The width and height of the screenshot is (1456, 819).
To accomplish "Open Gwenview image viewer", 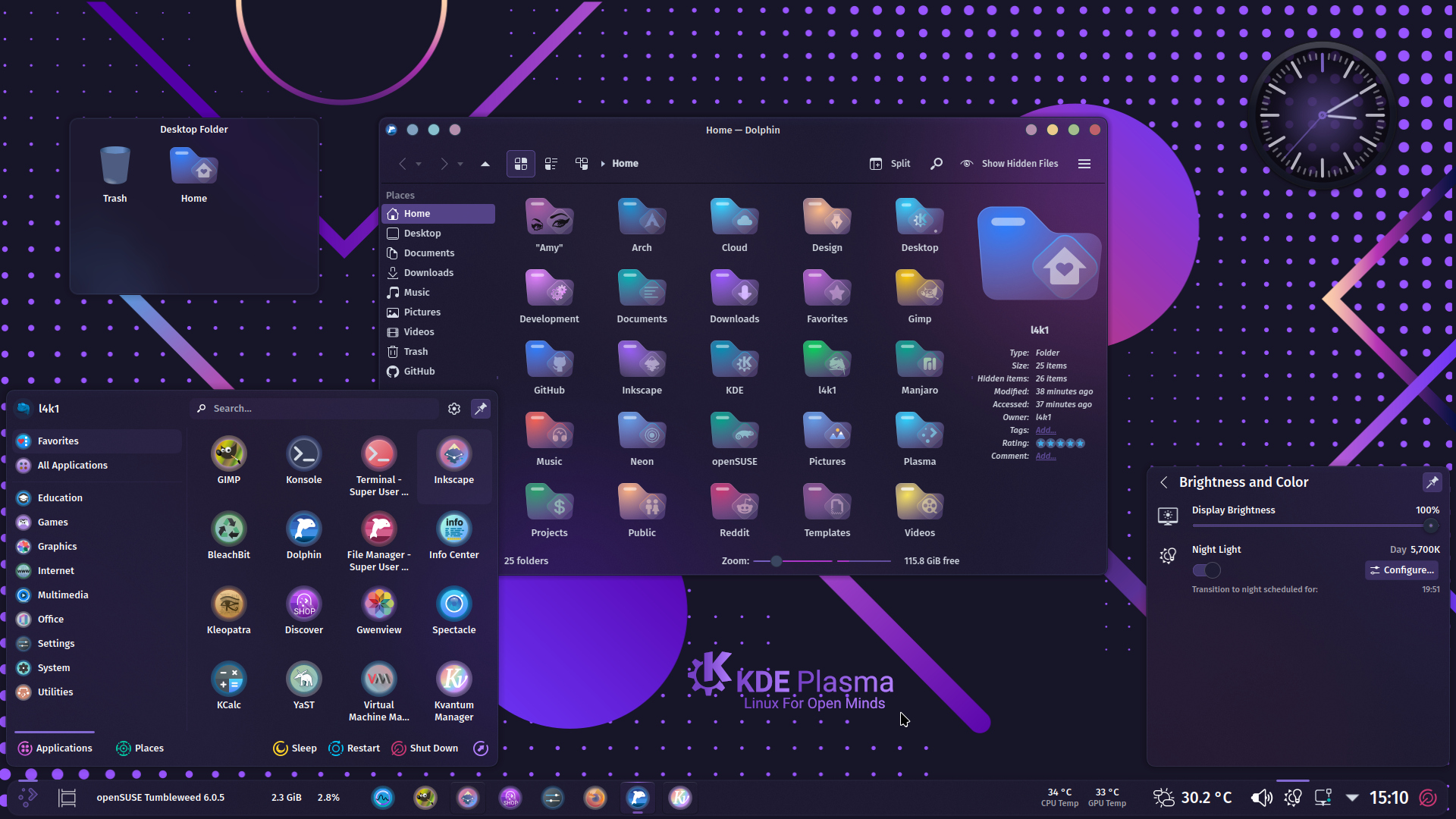I will [378, 610].
